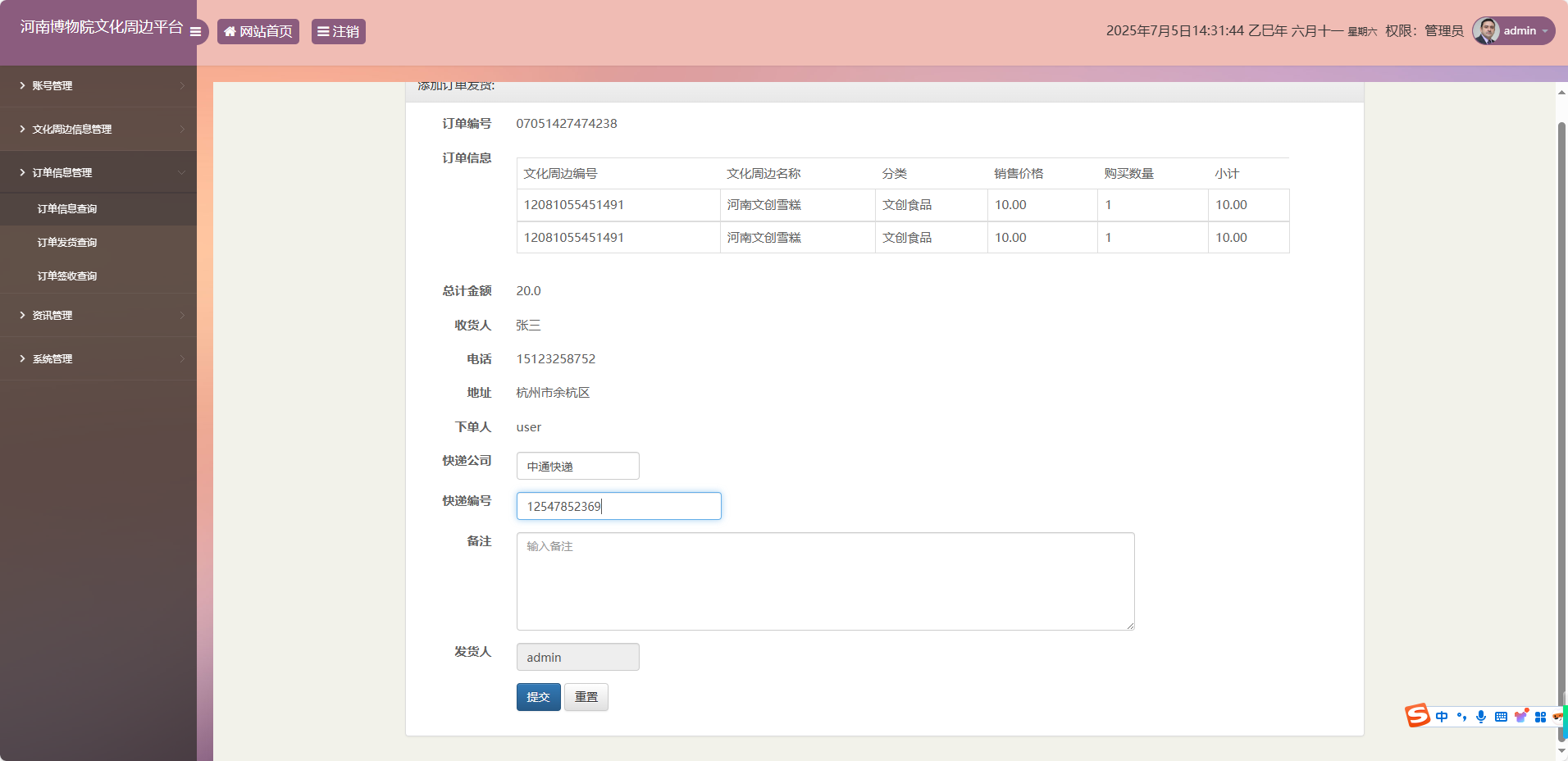The image size is (1568, 761).
Task: Submit the form with 提交 button
Action: [538, 696]
